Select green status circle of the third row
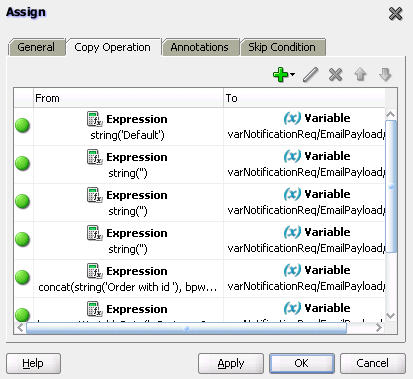The height and width of the screenshot is (379, 413). coord(23,201)
